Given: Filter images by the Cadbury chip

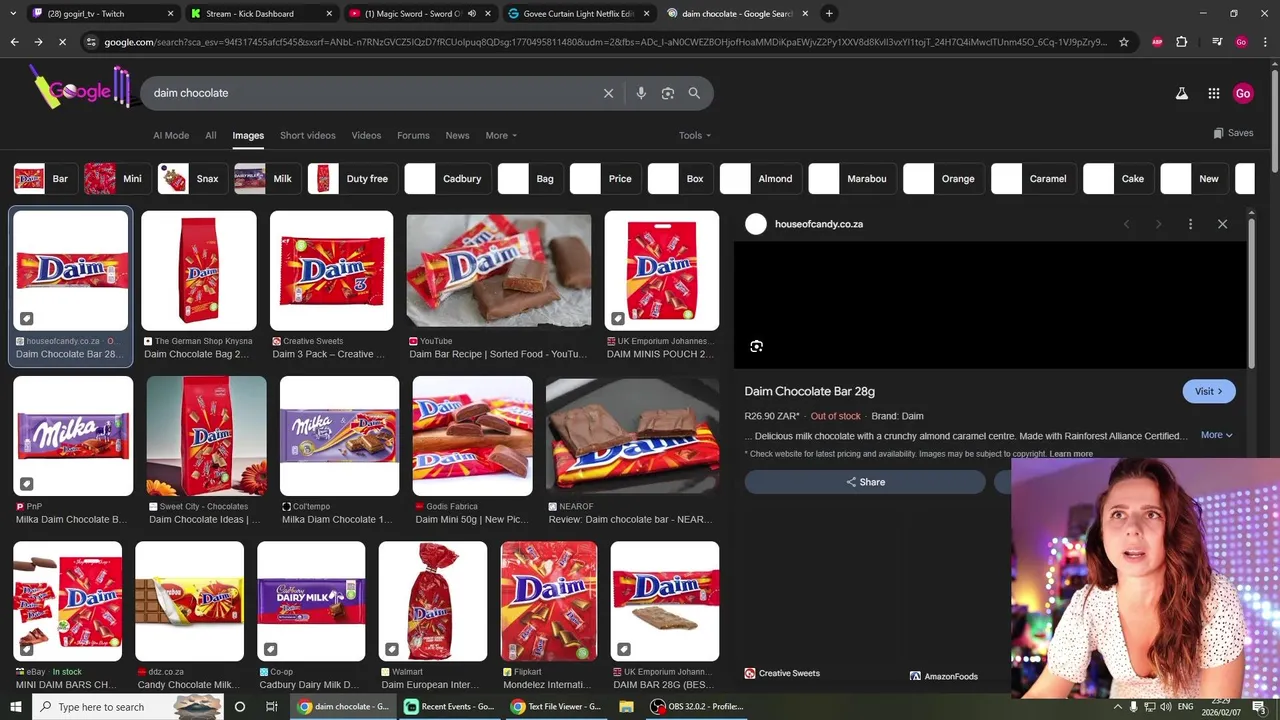Looking at the screenshot, I should (x=446, y=179).
